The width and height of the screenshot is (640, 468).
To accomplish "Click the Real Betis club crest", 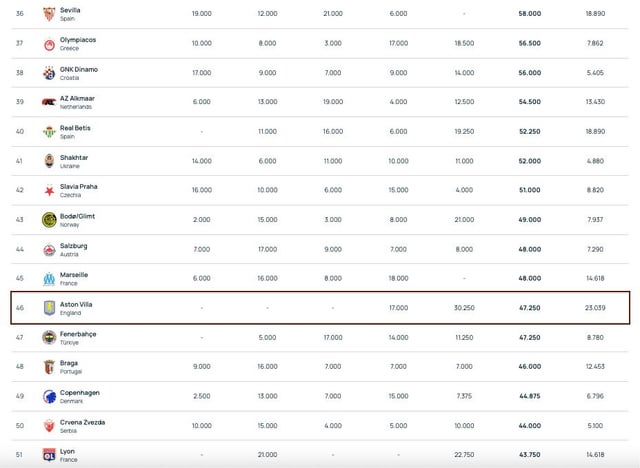I will coord(48,131).
